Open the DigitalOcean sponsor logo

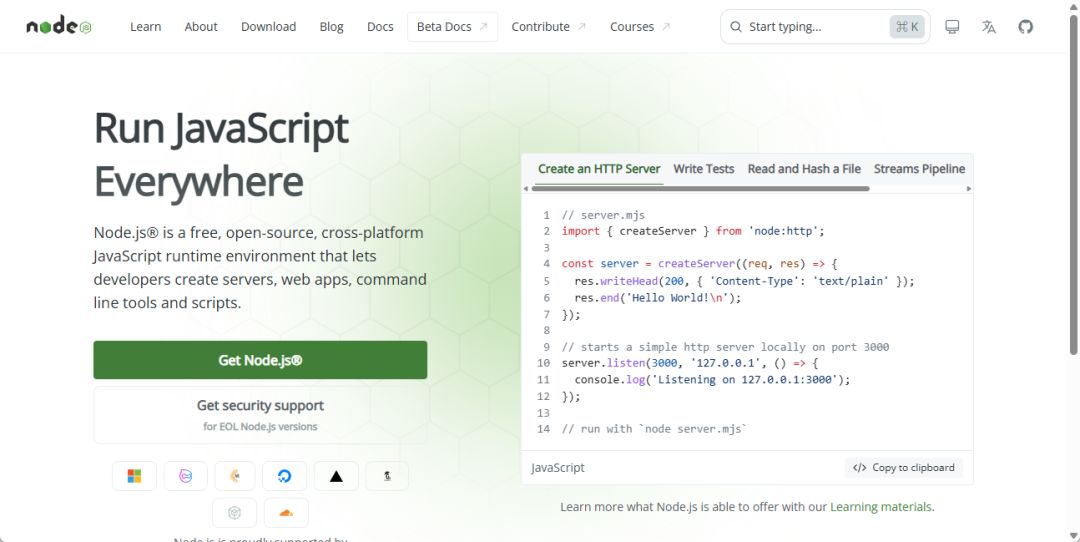284,476
